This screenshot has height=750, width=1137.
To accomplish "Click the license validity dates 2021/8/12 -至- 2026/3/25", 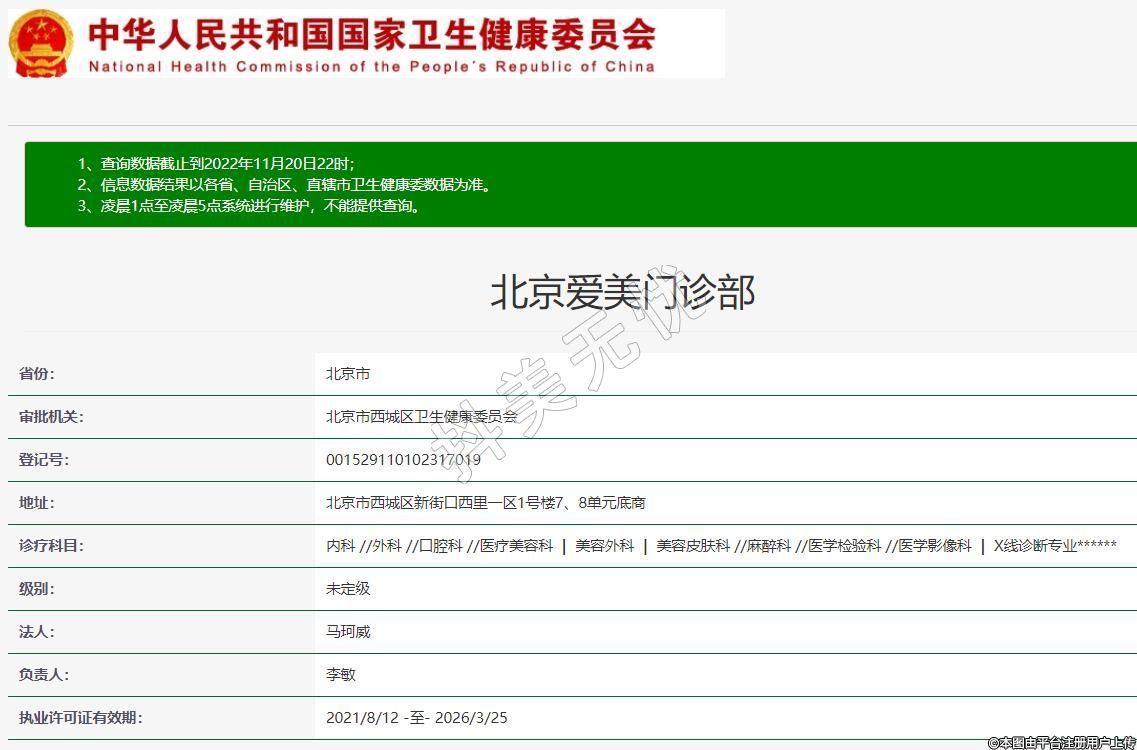I will point(417,718).
